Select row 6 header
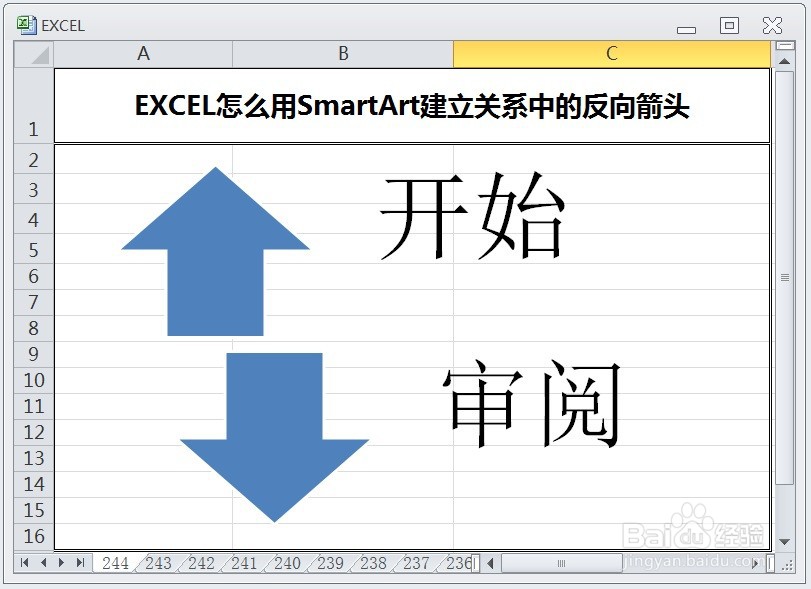Screen dimensions: 811x589 pos(34,277)
